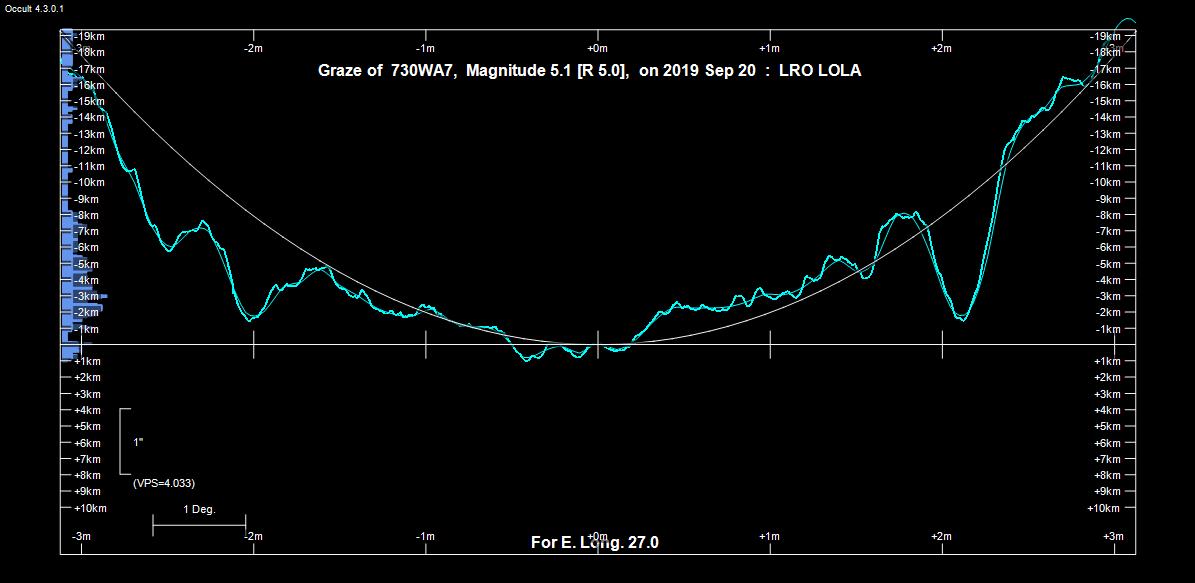Click the -19km label on the right axis
The width and height of the screenshot is (1195, 583).
coord(1105,36)
